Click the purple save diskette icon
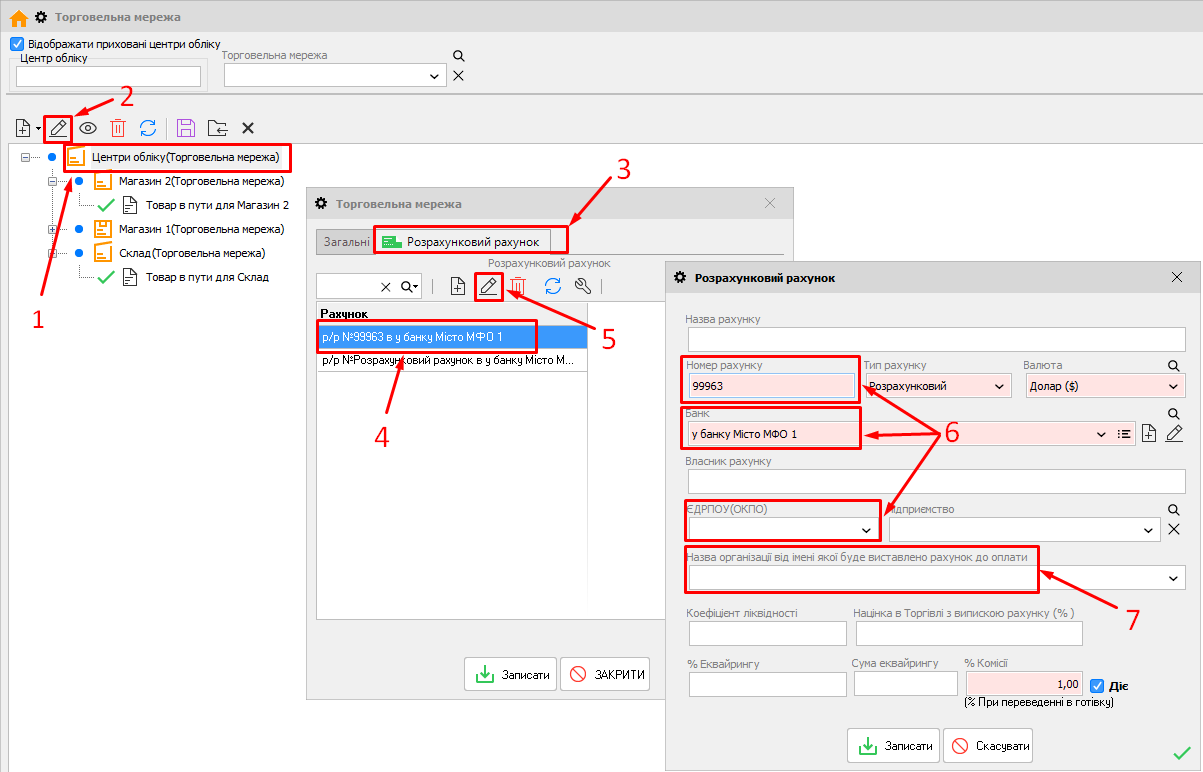Image resolution: width=1203 pixels, height=772 pixels. pos(186,128)
